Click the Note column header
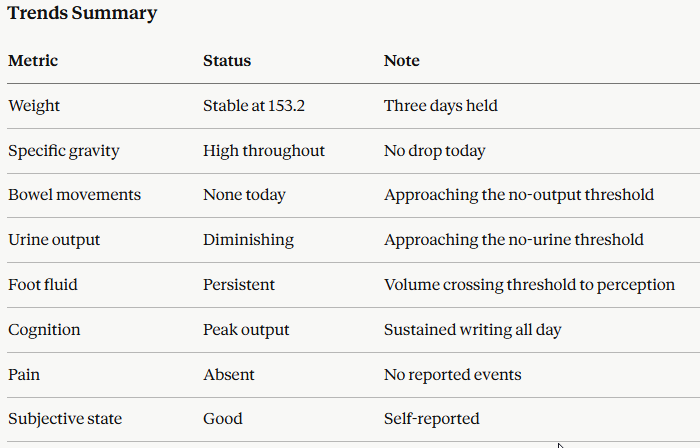This screenshot has width=700, height=448. click(x=402, y=61)
